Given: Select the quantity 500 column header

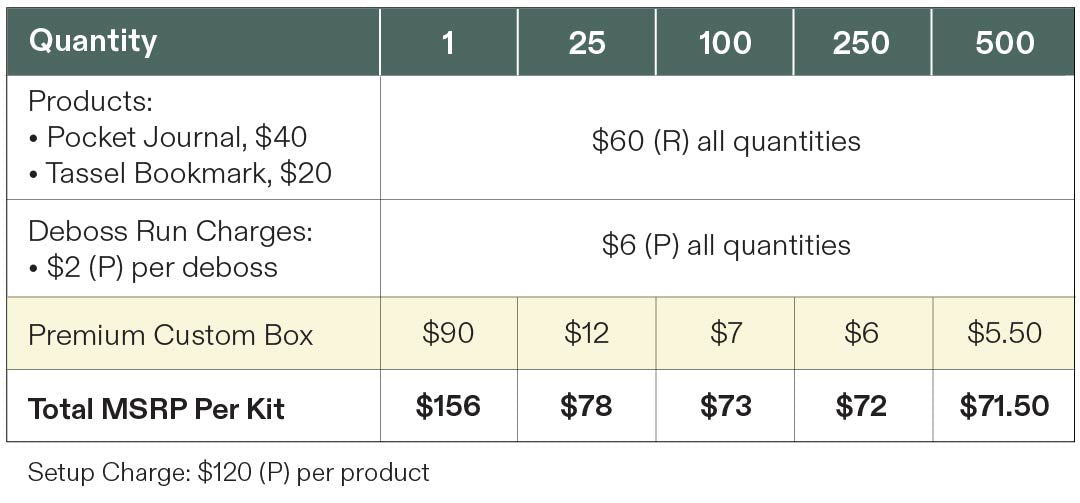Looking at the screenshot, I should tap(1004, 41).
